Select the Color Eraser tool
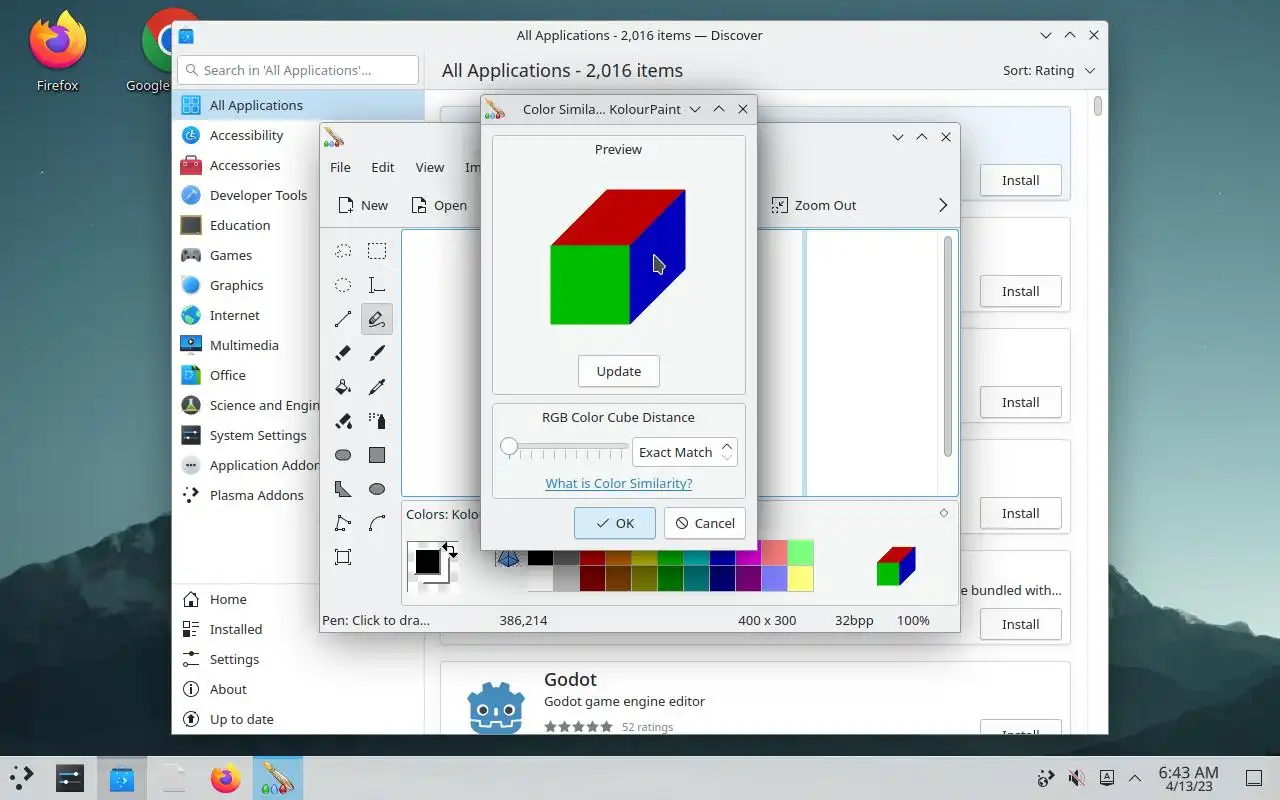The width and height of the screenshot is (1280, 800). (343, 421)
